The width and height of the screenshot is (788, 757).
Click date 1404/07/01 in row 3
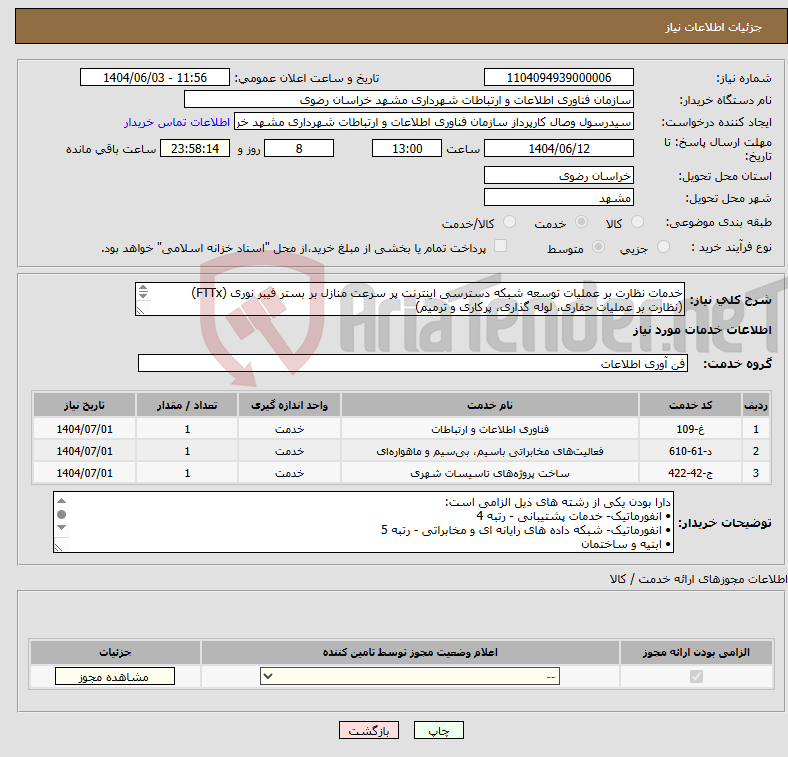(x=84, y=473)
